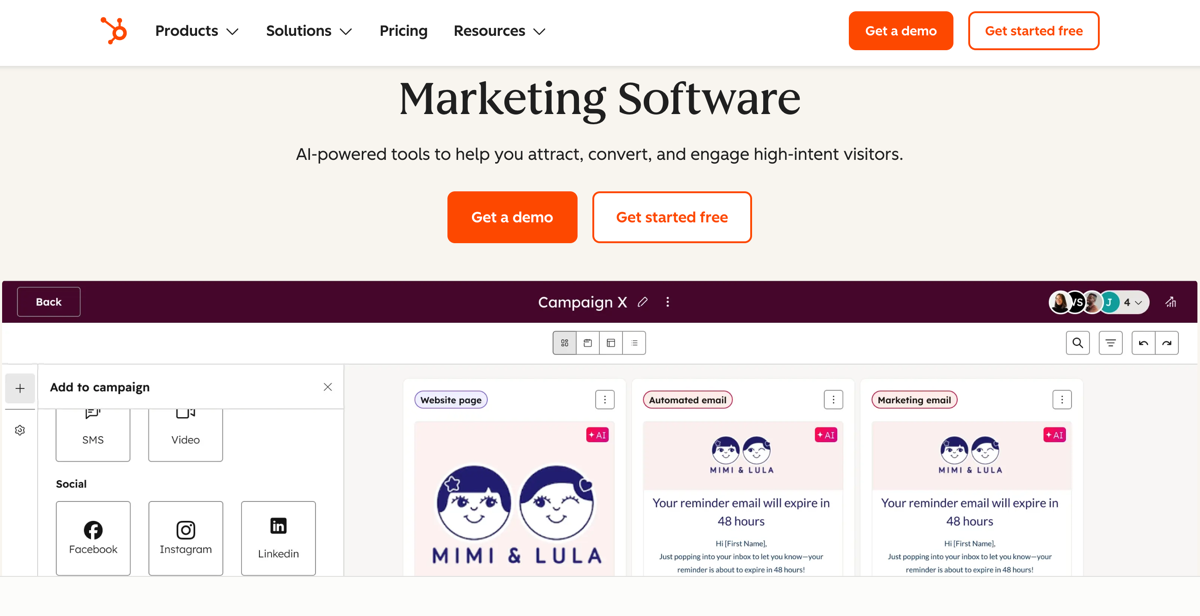
Task: Switch to calendar view in campaign editor
Action: (x=586, y=342)
